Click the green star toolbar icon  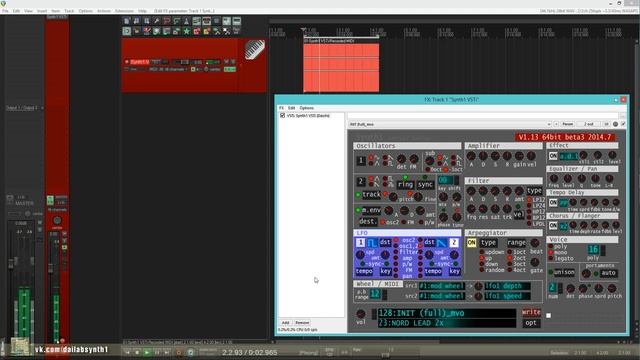tap(187, 31)
